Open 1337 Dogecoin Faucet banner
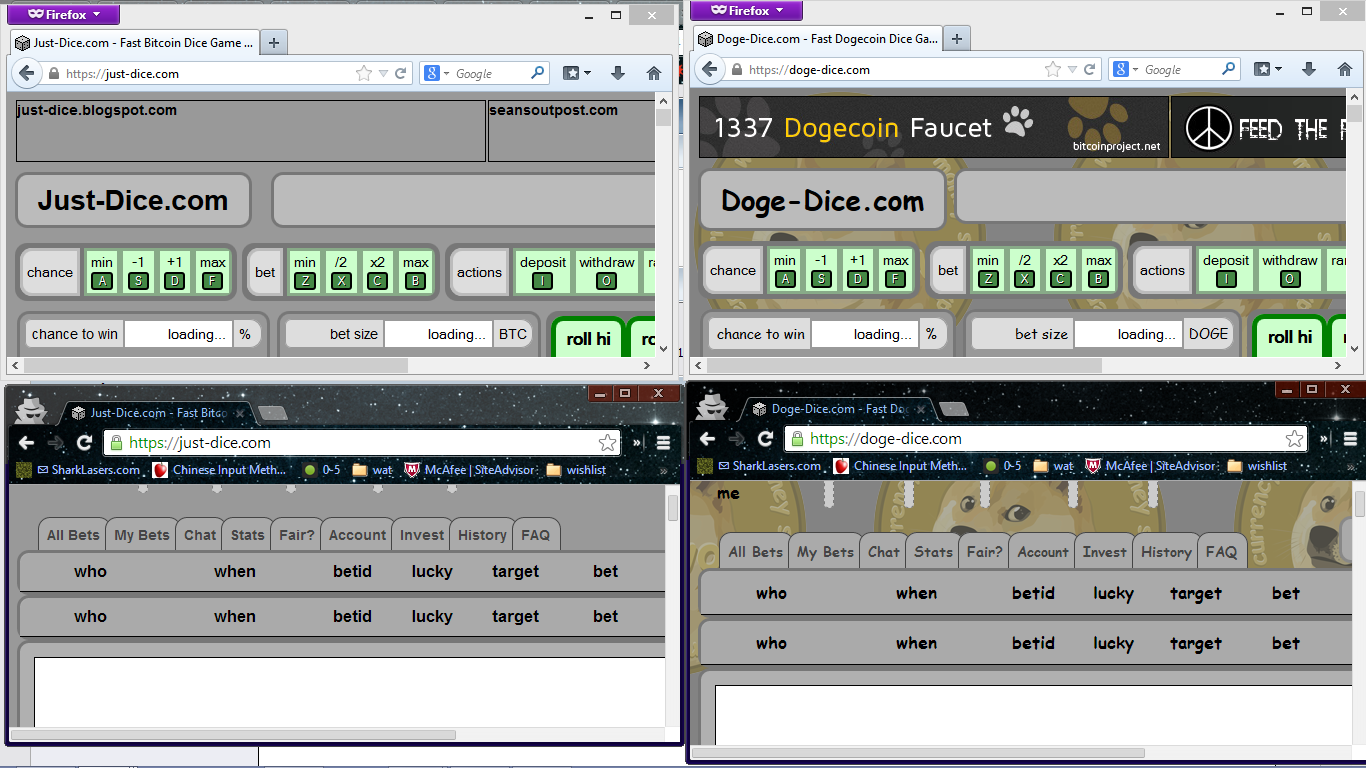 tap(933, 127)
